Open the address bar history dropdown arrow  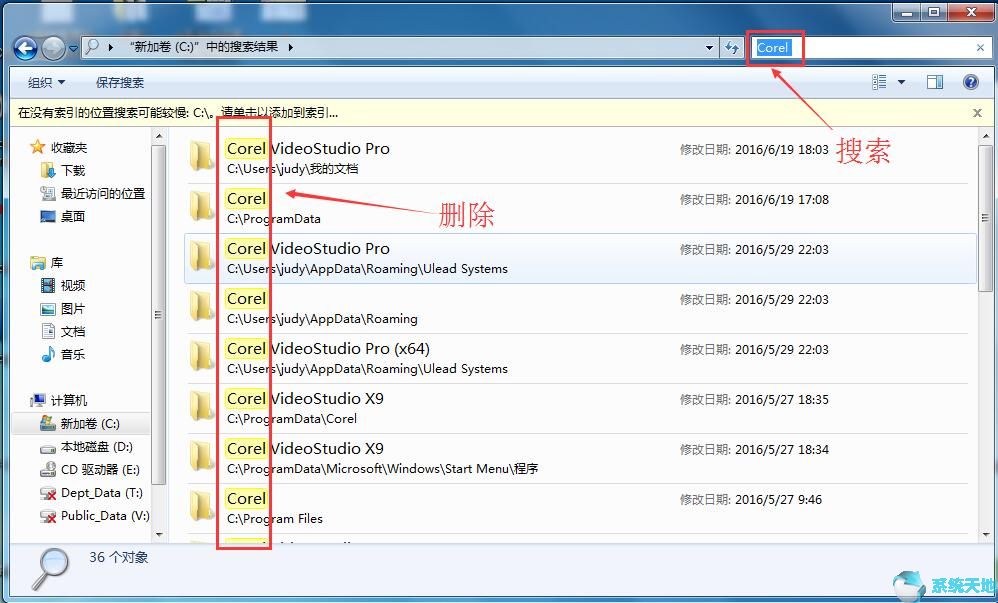click(x=710, y=48)
